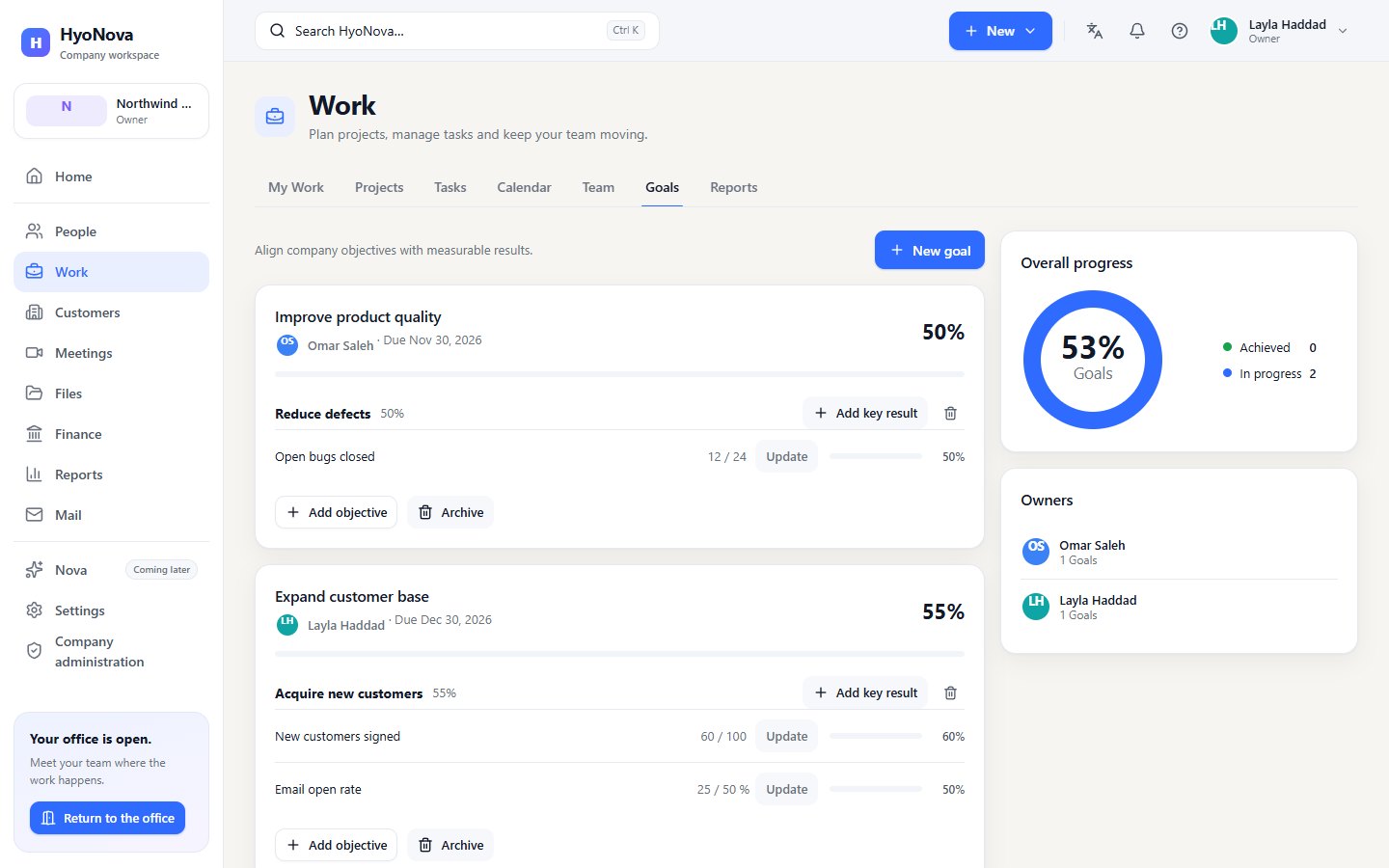This screenshot has width=1389, height=868.
Task: Click the Open bugs closed progress bar
Action: coord(876,456)
